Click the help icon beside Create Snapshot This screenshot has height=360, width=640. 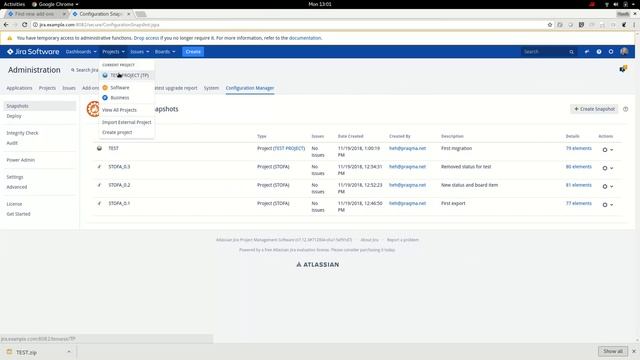[x=625, y=109]
